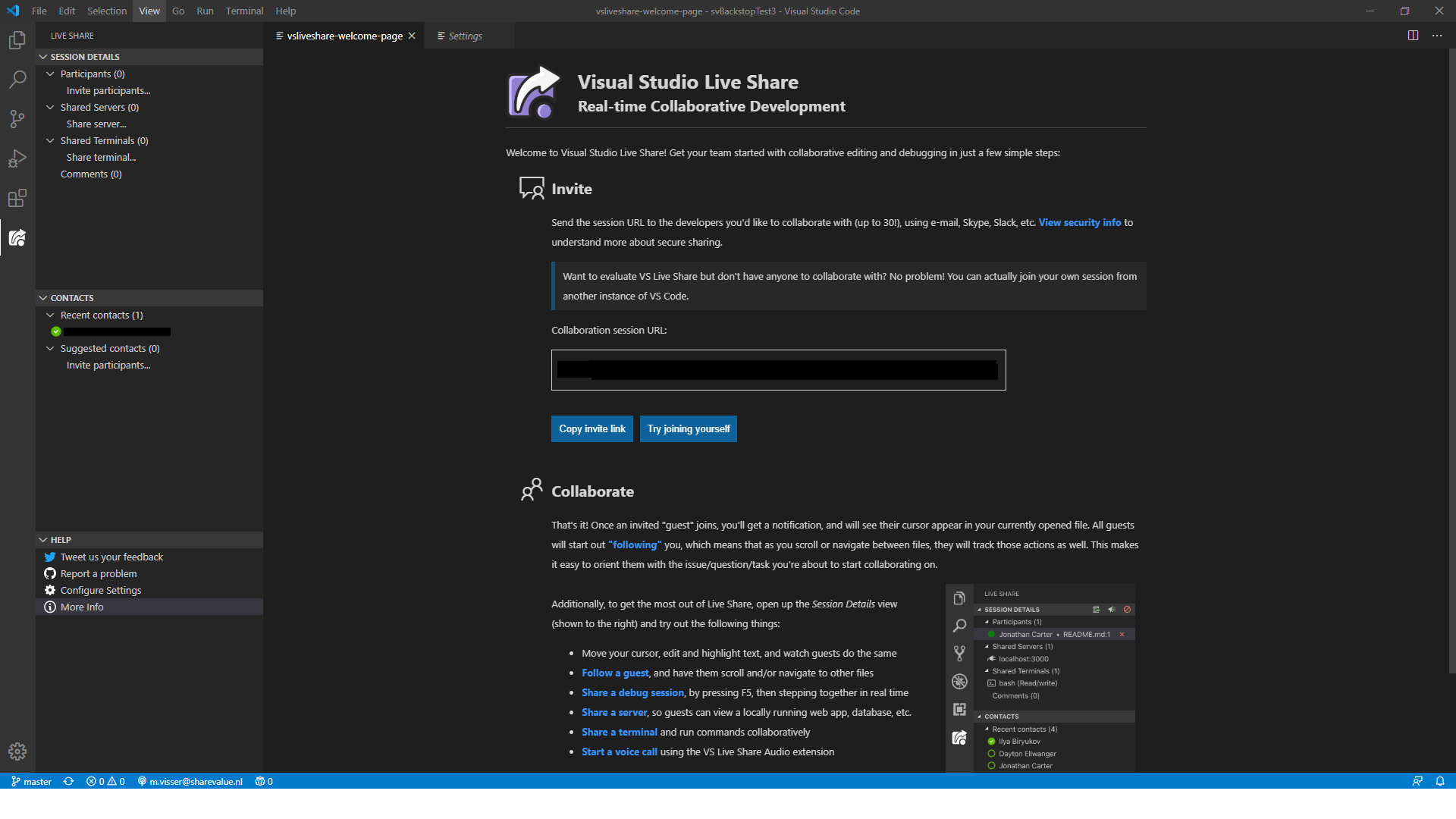This screenshot has height=819, width=1456.
Task: Open the Share a terminal link
Action: [x=620, y=732]
